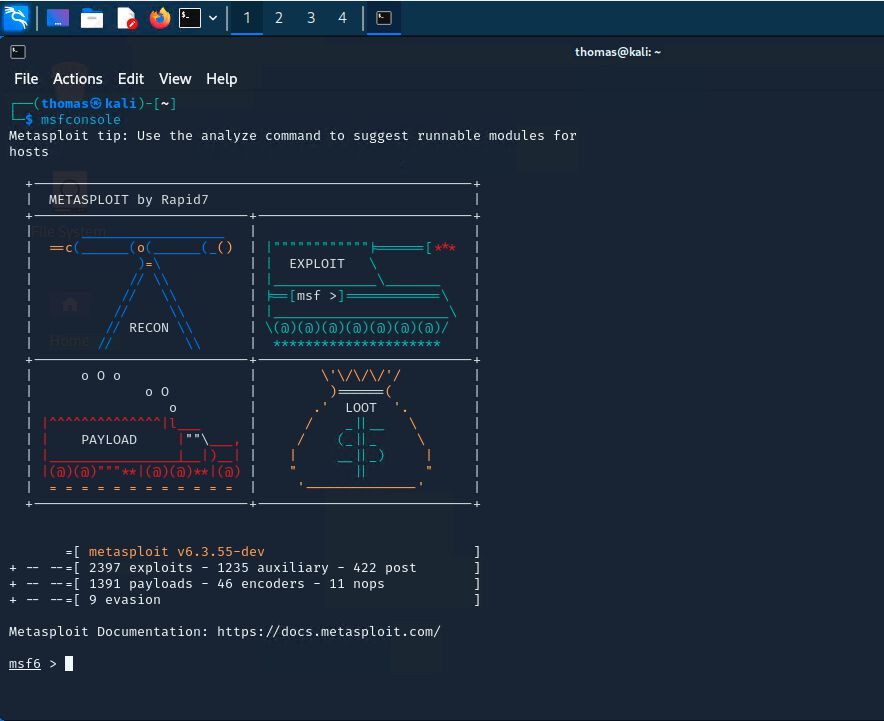Open the View menu

pos(175,79)
